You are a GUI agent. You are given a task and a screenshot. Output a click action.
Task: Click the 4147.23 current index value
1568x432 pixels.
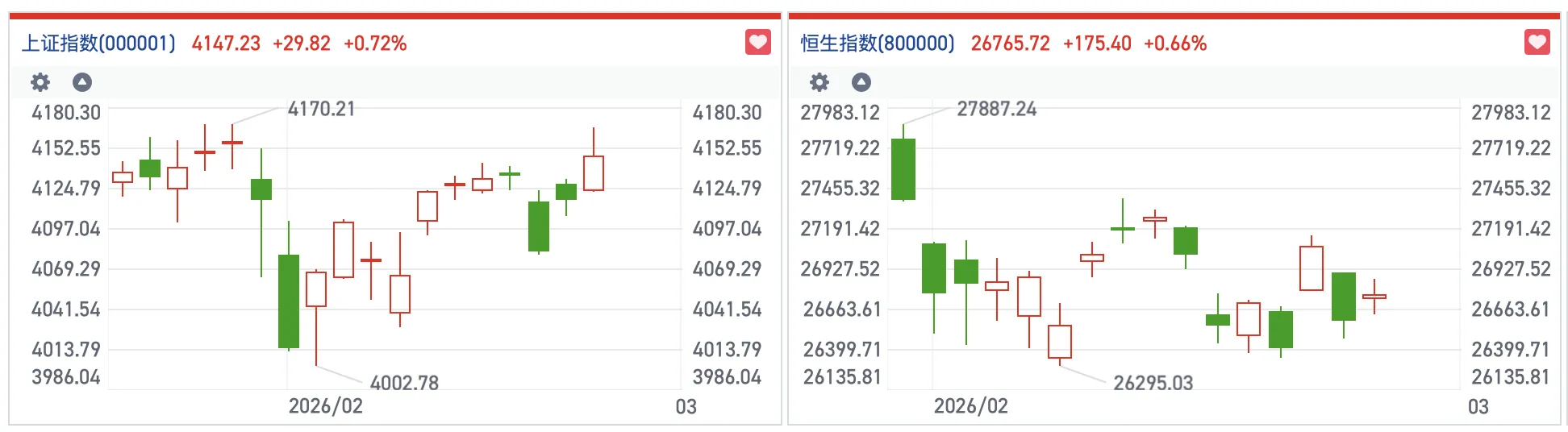(x=226, y=44)
